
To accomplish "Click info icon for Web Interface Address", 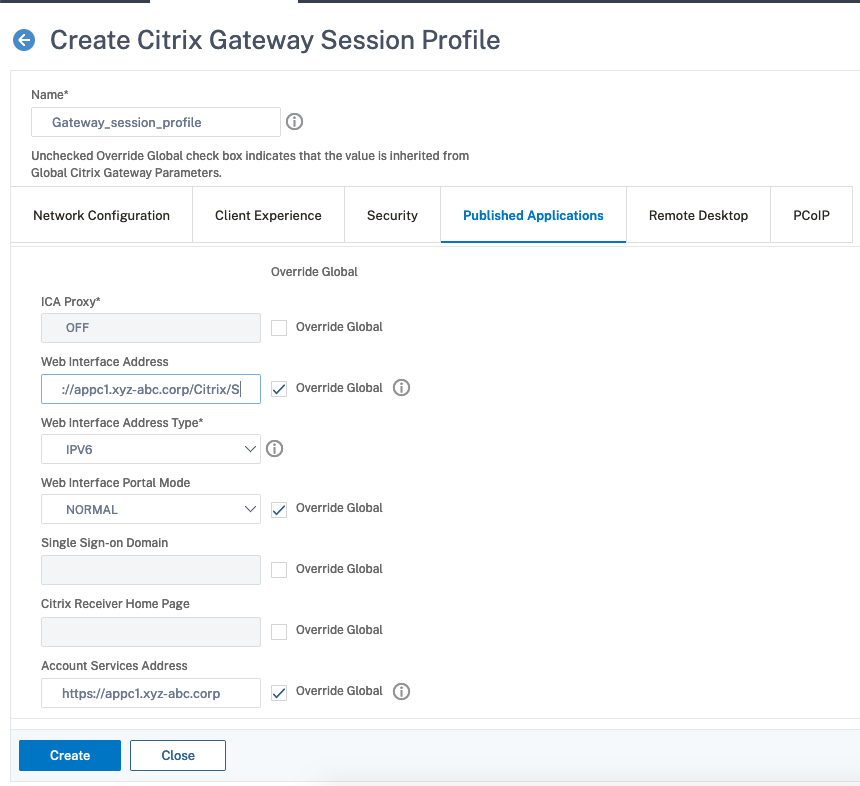I will point(401,388).
